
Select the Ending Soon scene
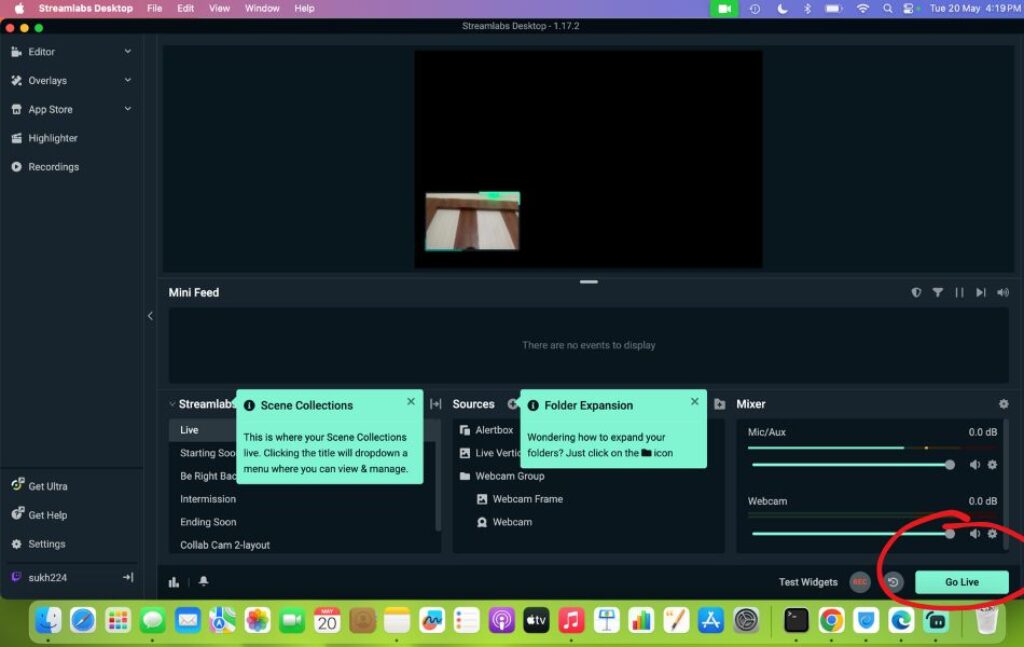point(208,522)
